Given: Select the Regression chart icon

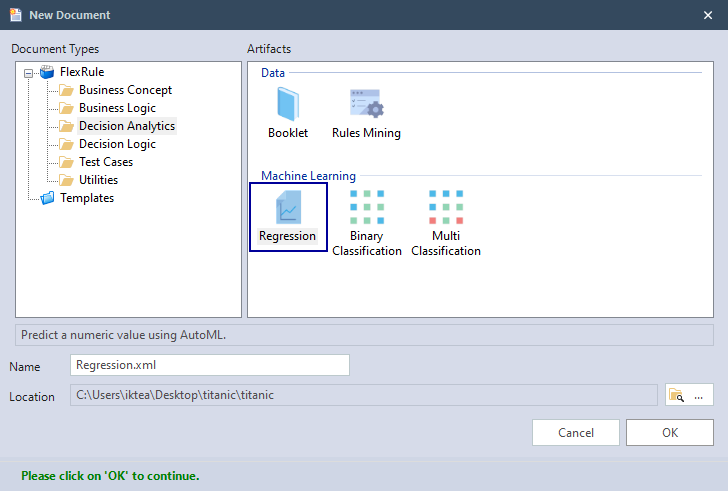Looking at the screenshot, I should [x=288, y=207].
